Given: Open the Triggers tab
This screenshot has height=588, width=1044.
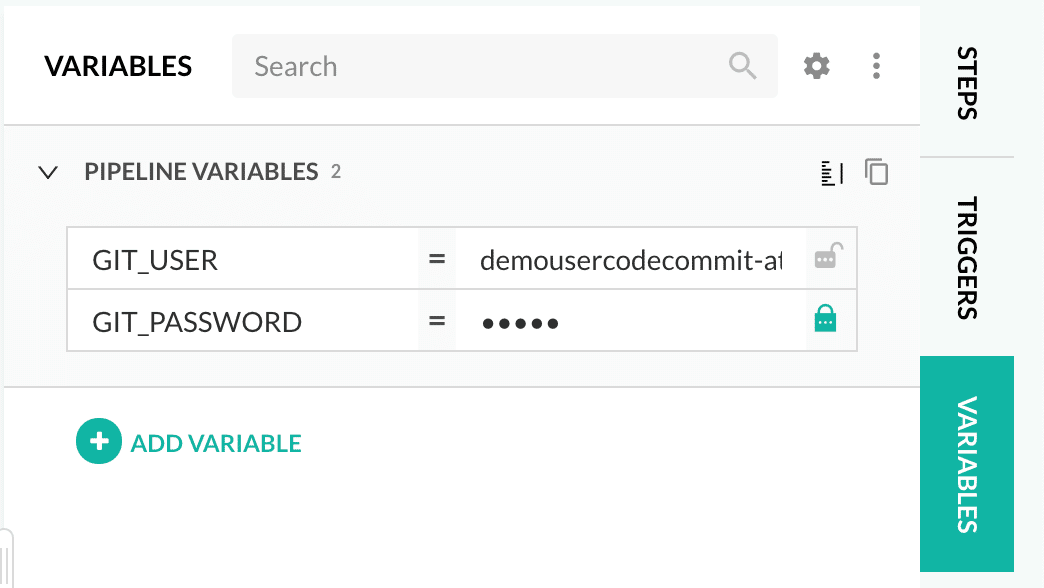Looking at the screenshot, I should pos(966,257).
